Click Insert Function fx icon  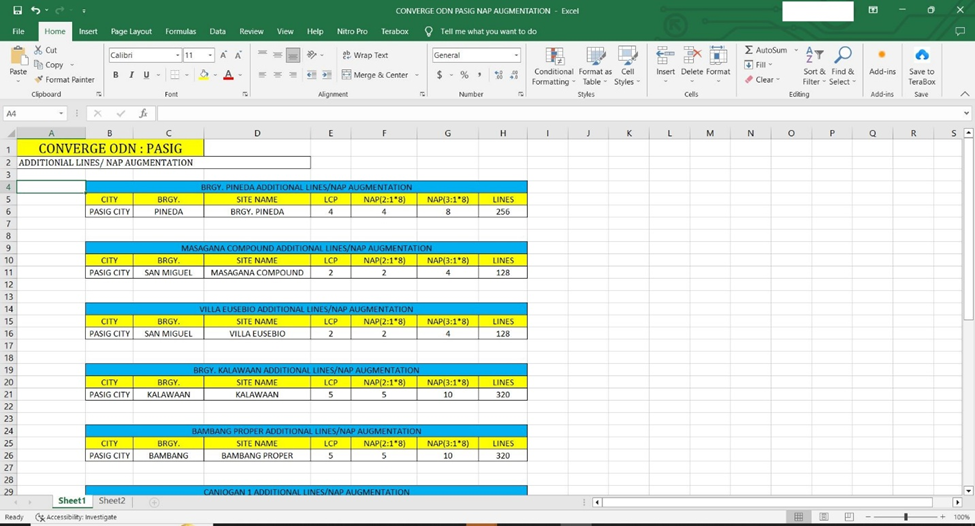[x=143, y=113]
